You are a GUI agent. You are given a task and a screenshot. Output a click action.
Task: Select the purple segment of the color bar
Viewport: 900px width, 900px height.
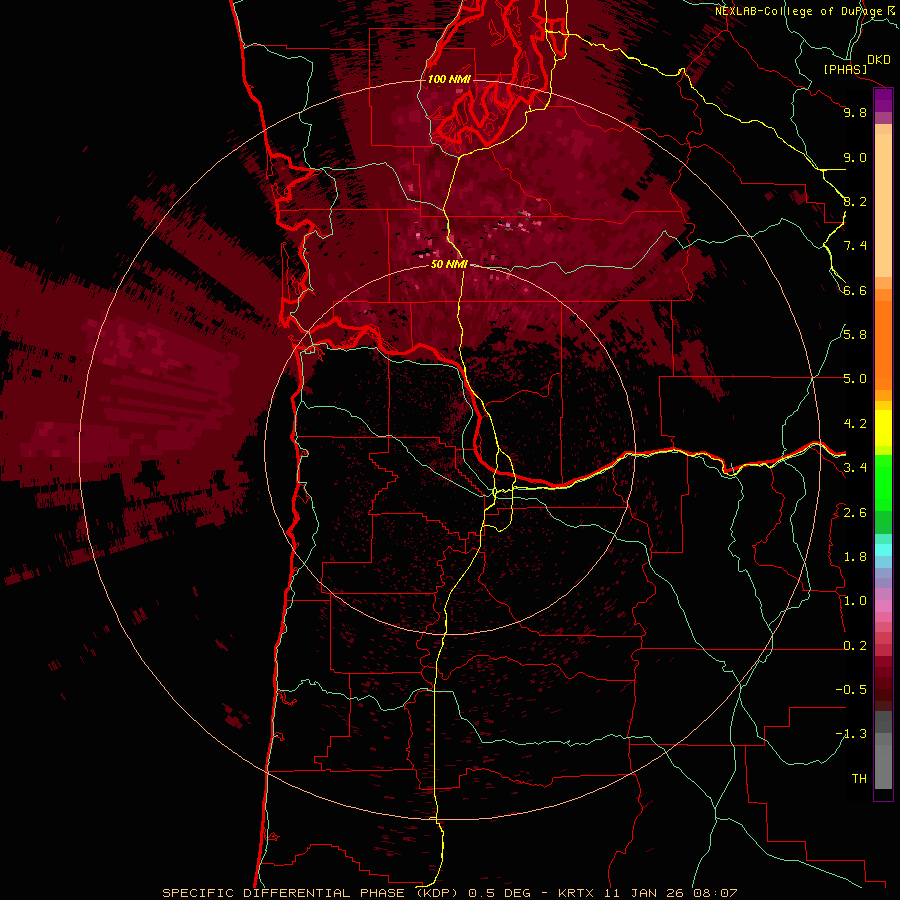(883, 100)
